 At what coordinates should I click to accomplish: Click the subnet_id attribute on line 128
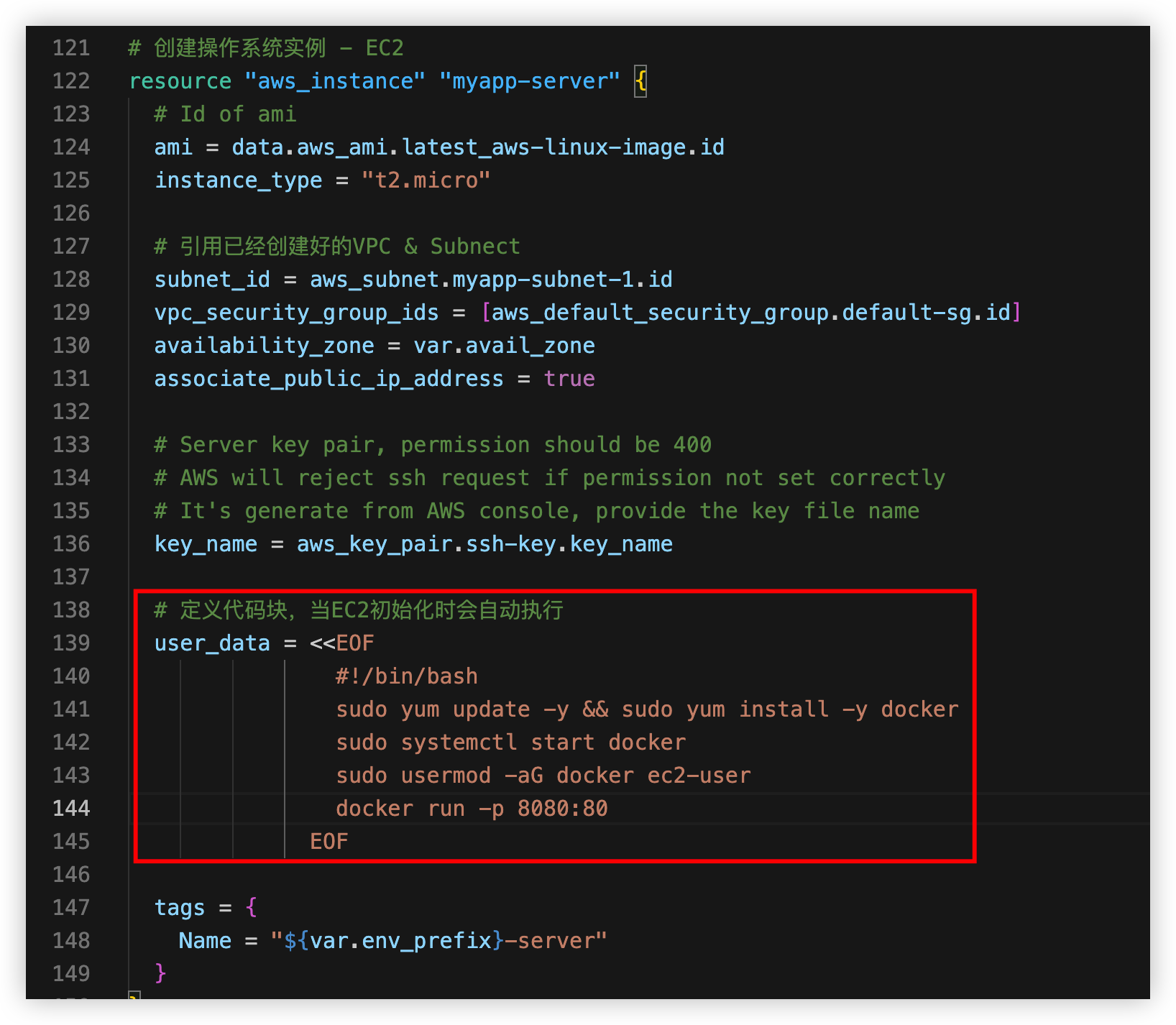(x=212, y=280)
